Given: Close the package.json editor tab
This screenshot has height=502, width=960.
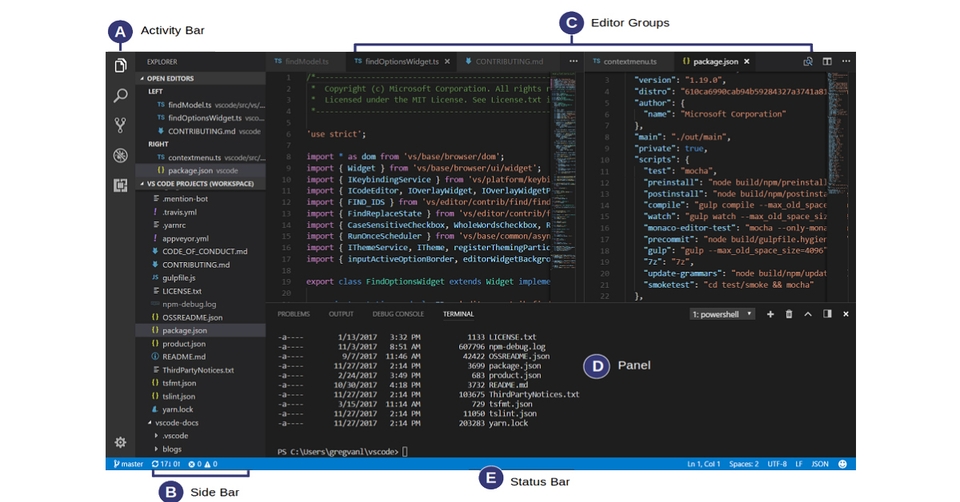Looking at the screenshot, I should tap(747, 61).
